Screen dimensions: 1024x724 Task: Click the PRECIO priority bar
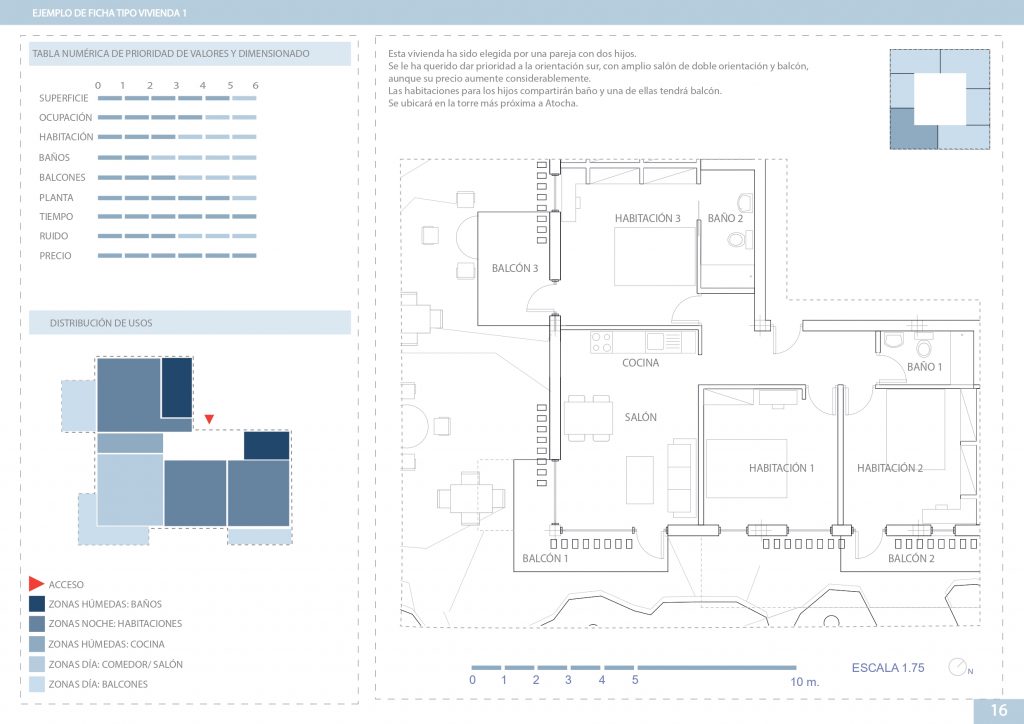point(177,256)
